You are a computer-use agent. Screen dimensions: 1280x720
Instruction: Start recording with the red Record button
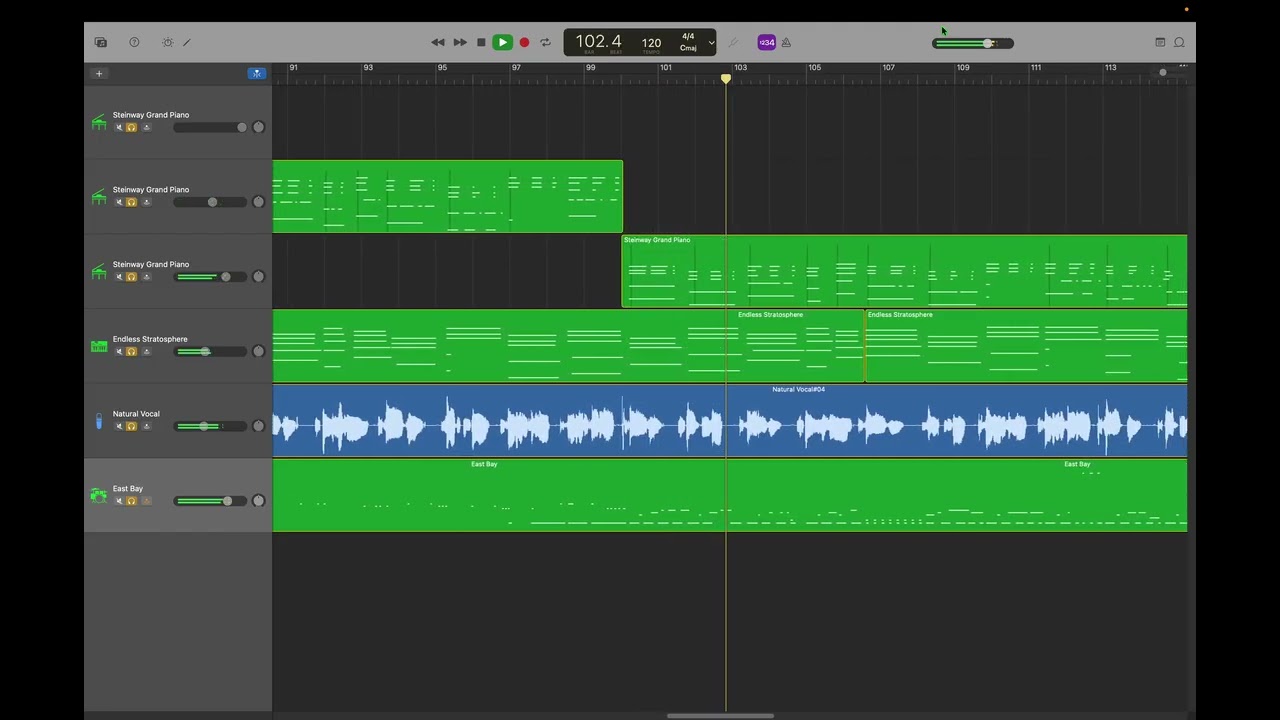[x=524, y=42]
